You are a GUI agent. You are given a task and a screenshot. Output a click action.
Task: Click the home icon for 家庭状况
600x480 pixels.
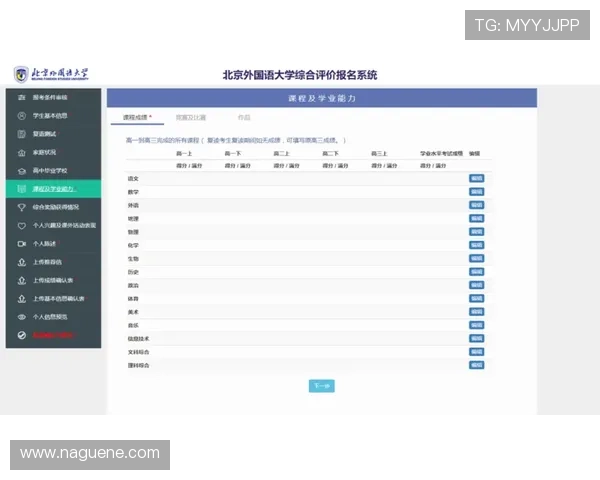pyautogui.click(x=21, y=153)
